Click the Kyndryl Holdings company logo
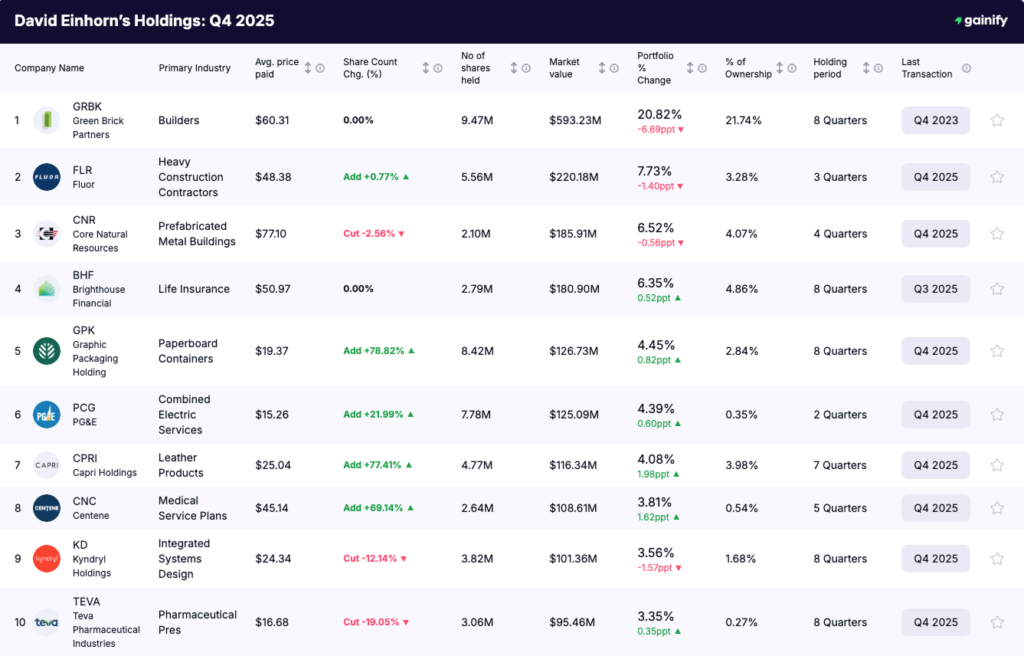This screenshot has height=656, width=1024. click(x=46, y=558)
